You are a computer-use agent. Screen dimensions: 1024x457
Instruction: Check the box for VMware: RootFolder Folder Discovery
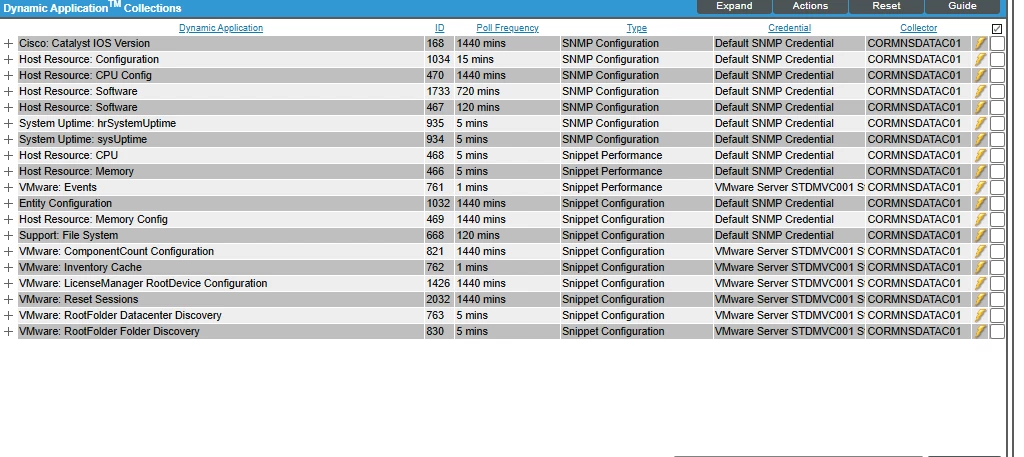(x=997, y=332)
